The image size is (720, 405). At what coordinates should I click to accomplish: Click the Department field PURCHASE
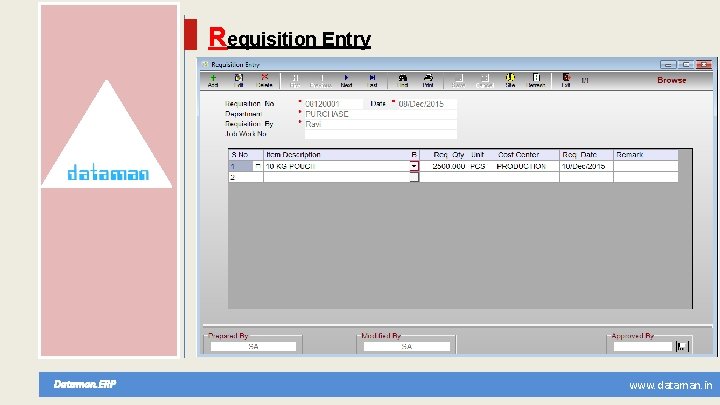381,114
